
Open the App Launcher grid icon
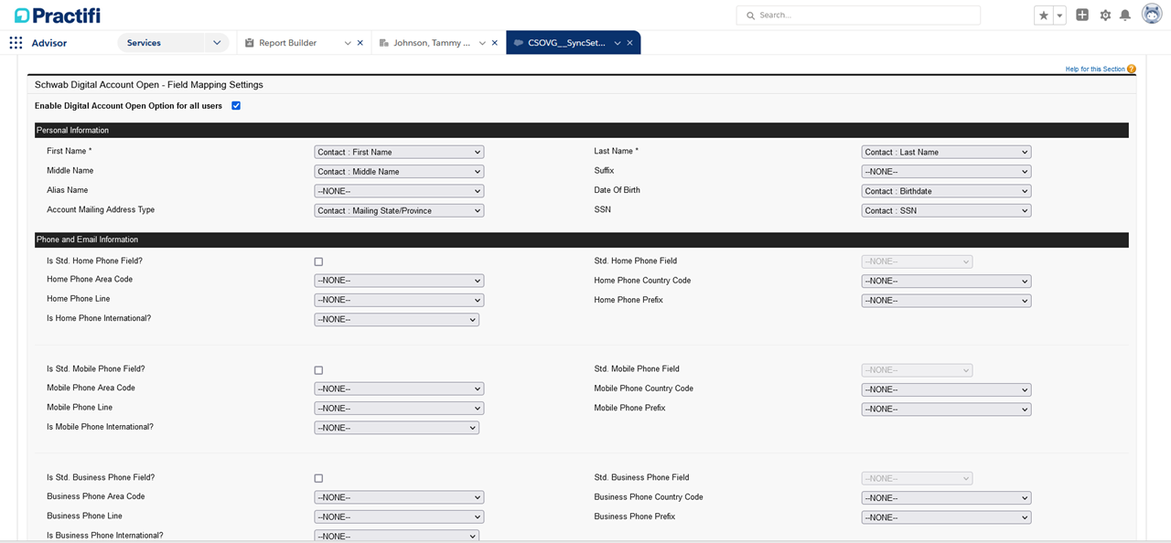pyautogui.click(x=16, y=43)
